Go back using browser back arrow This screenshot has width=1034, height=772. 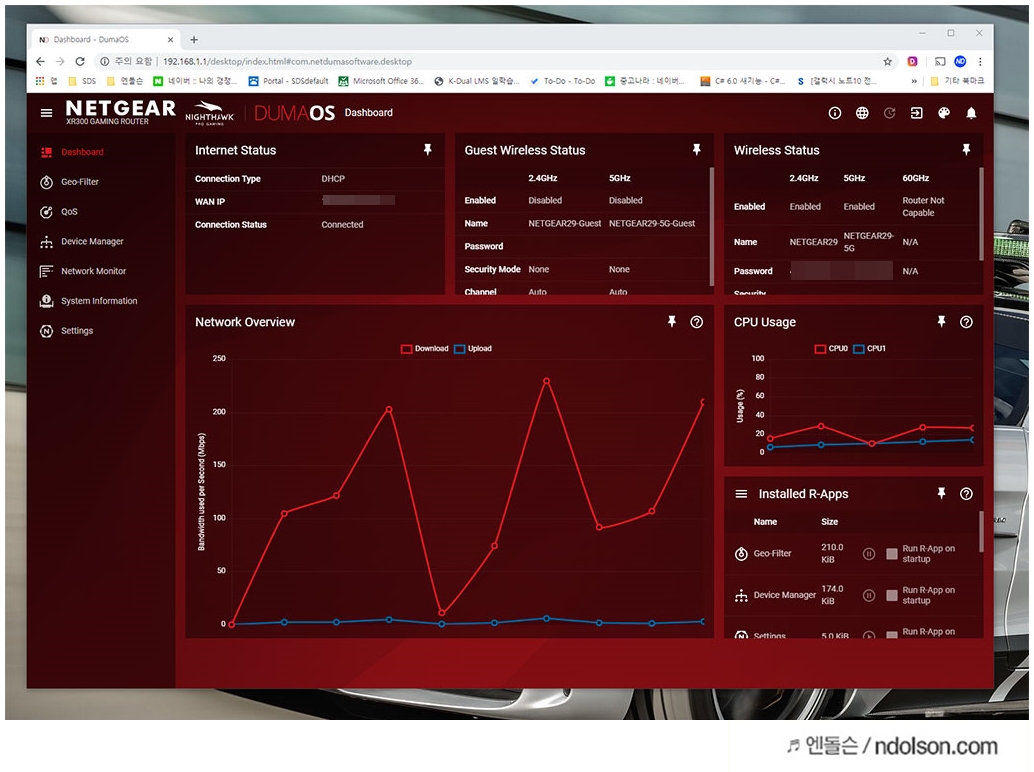click(40, 61)
